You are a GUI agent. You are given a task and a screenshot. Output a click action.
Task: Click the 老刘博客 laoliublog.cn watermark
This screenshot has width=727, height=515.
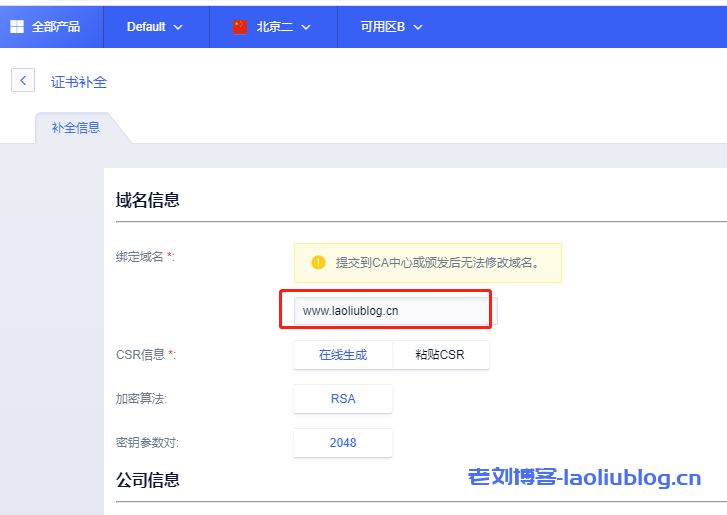pos(584,478)
